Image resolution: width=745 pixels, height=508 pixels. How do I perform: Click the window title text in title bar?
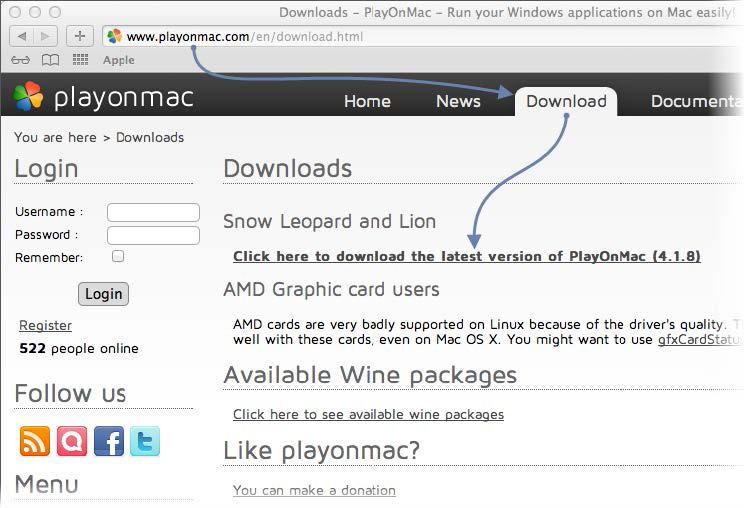click(x=507, y=12)
